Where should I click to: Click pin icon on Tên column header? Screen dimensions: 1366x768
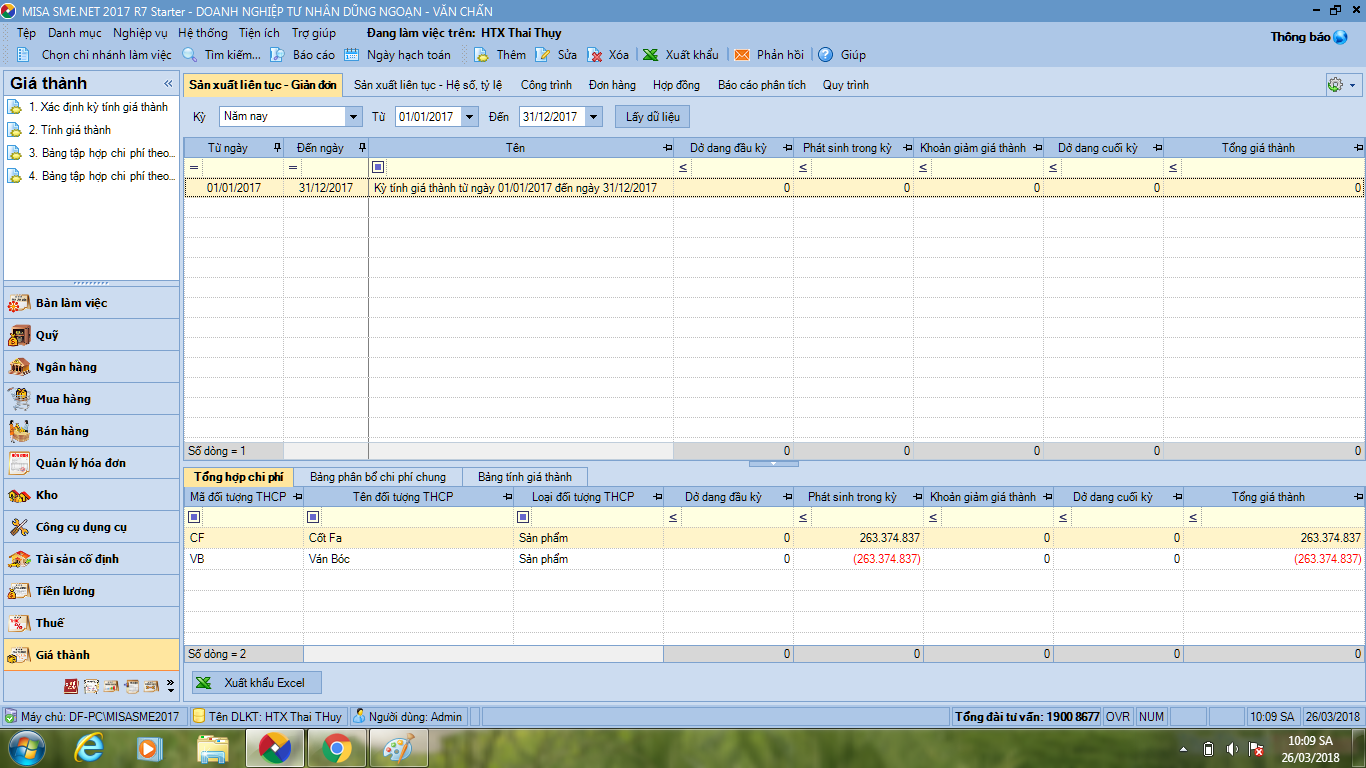coord(667,148)
